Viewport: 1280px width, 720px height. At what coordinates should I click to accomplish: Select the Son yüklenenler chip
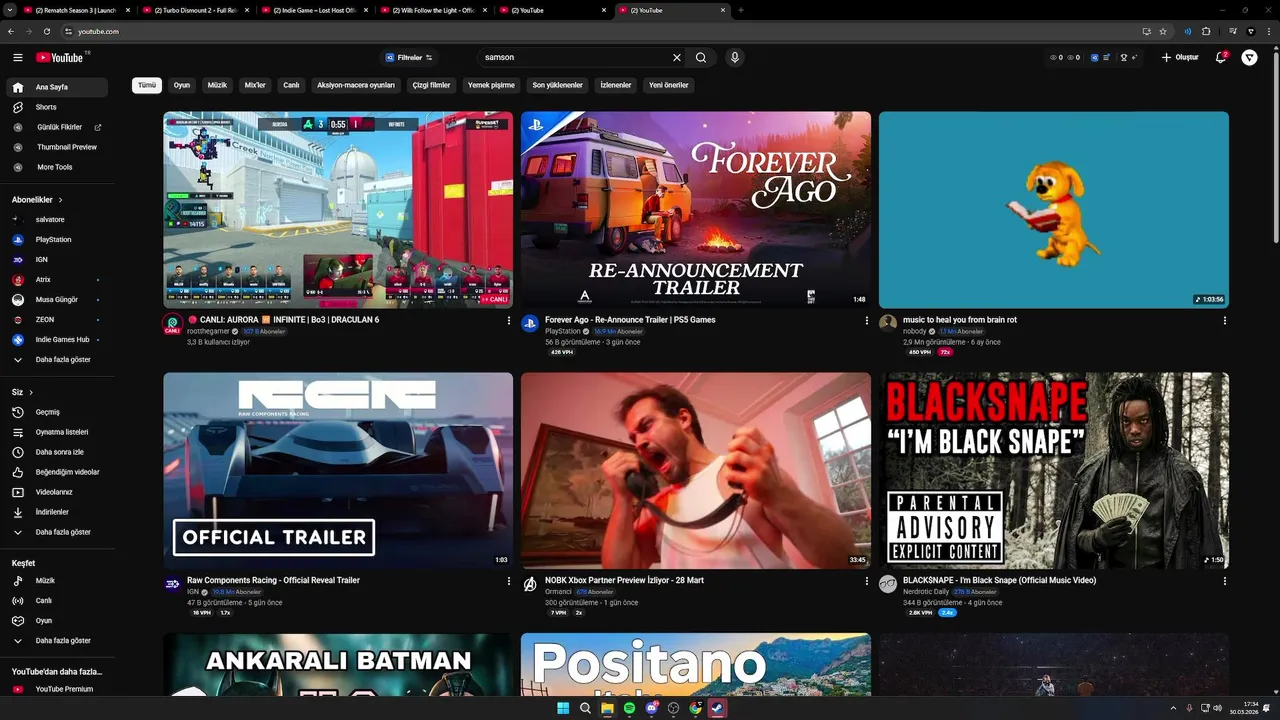557,85
